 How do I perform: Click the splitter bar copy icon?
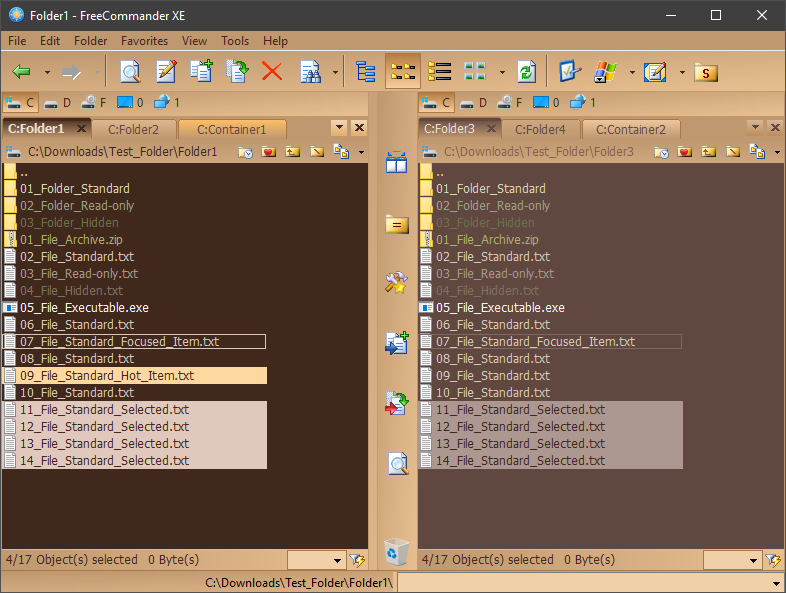(397, 342)
